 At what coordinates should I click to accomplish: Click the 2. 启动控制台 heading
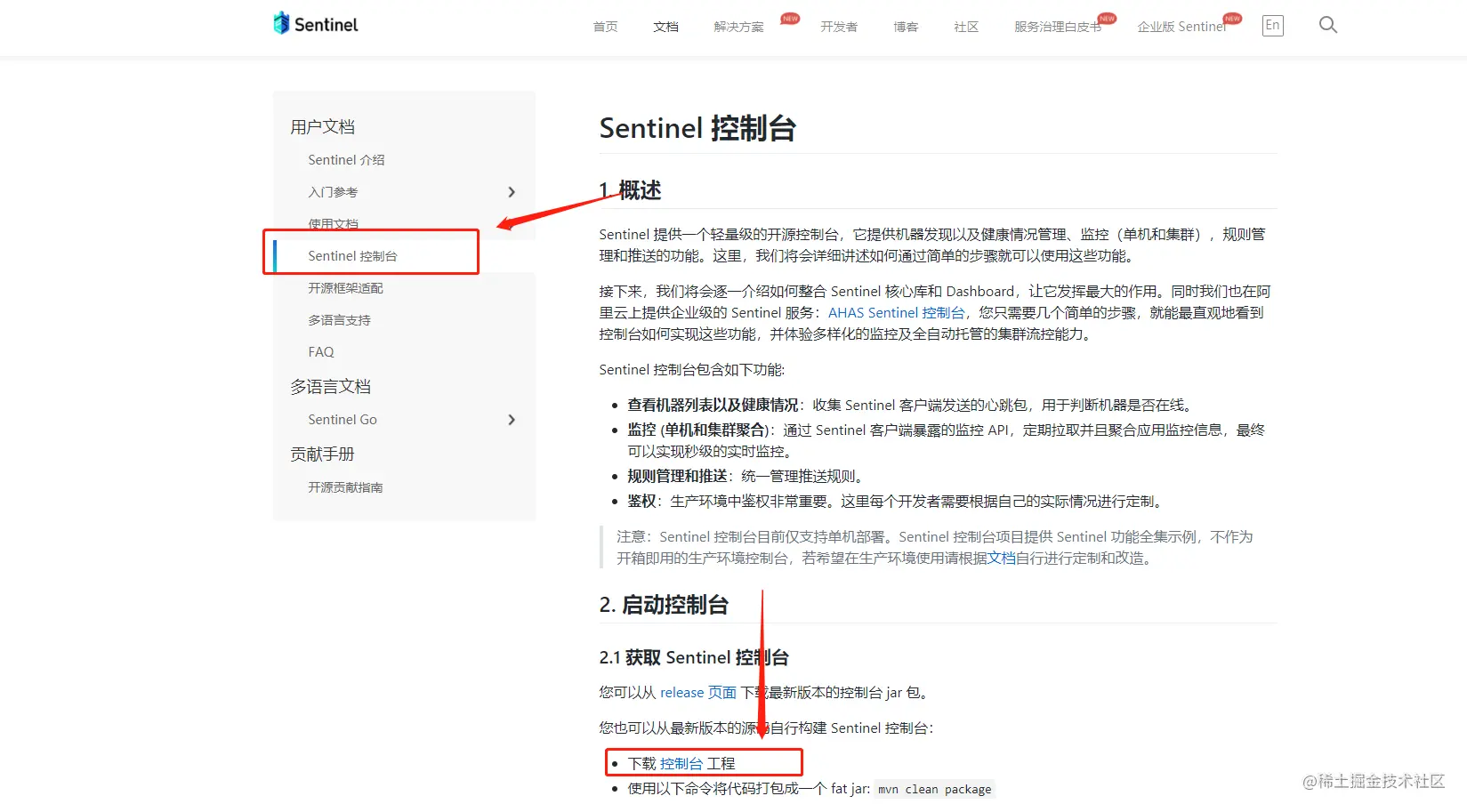pos(664,605)
